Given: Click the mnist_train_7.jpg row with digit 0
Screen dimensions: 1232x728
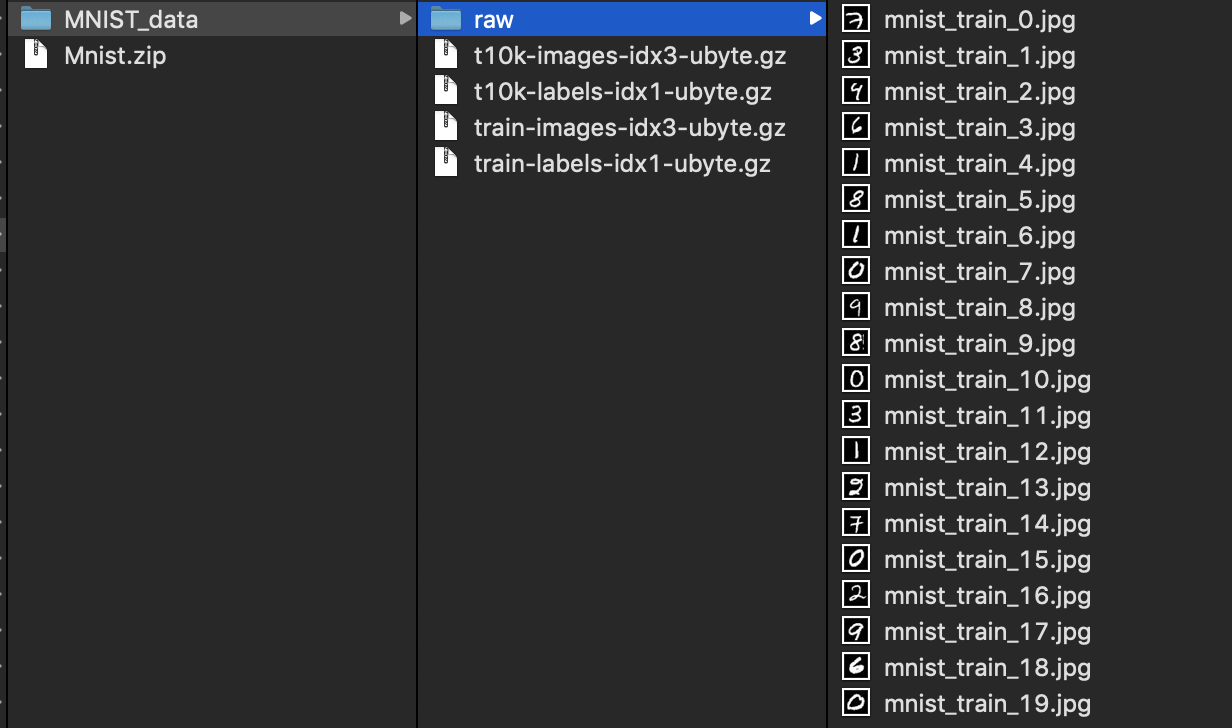Looking at the screenshot, I should pos(979,271).
